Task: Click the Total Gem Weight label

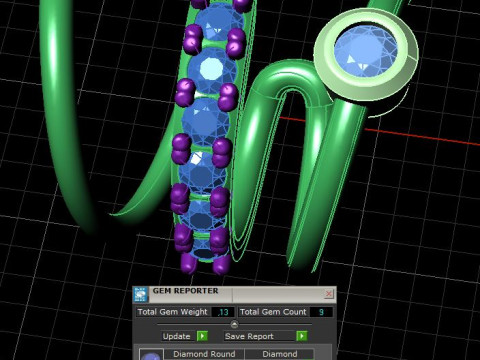Action: [x=173, y=312]
